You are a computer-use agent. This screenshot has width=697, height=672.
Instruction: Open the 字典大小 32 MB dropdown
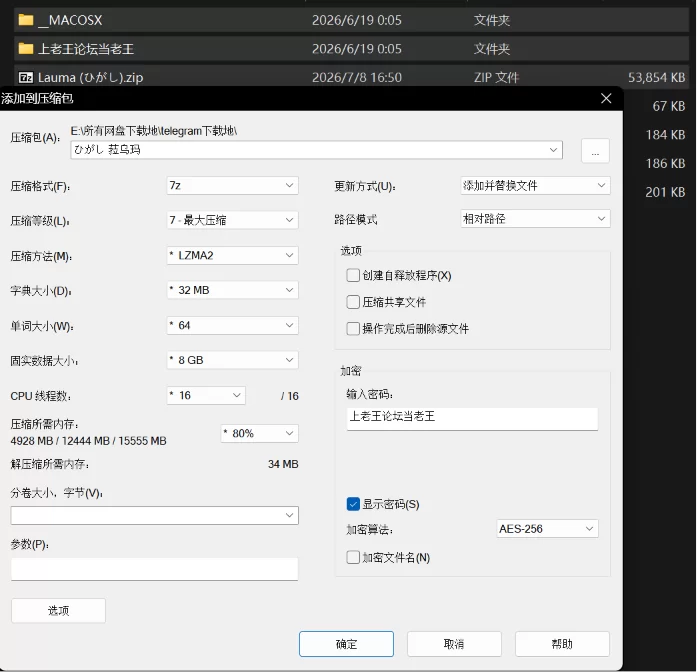point(232,290)
